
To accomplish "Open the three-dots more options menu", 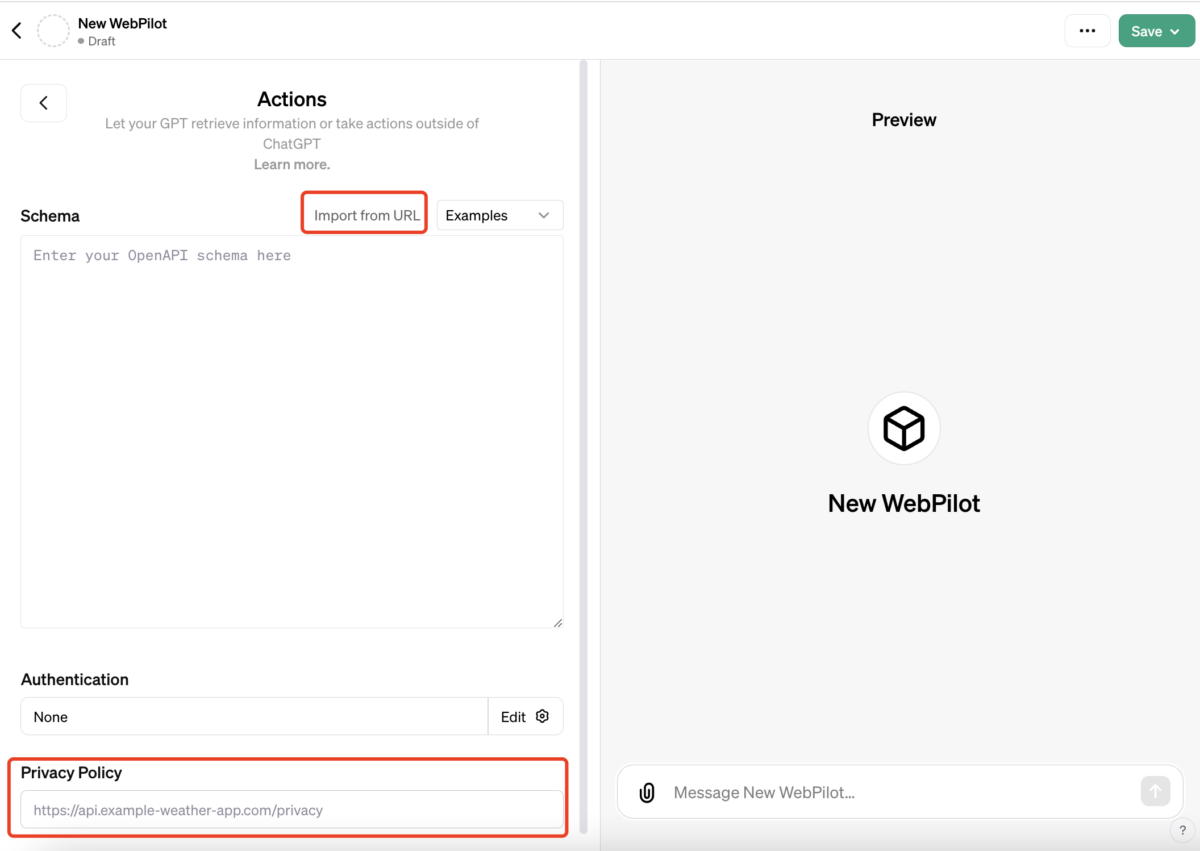I will click(1087, 31).
